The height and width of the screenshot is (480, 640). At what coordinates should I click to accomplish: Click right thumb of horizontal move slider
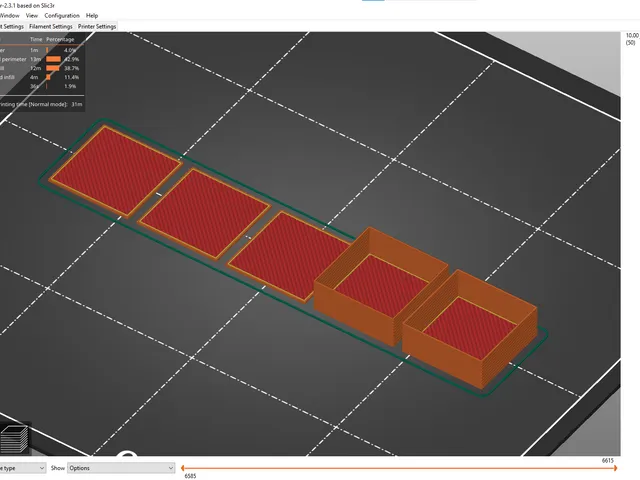(616, 468)
